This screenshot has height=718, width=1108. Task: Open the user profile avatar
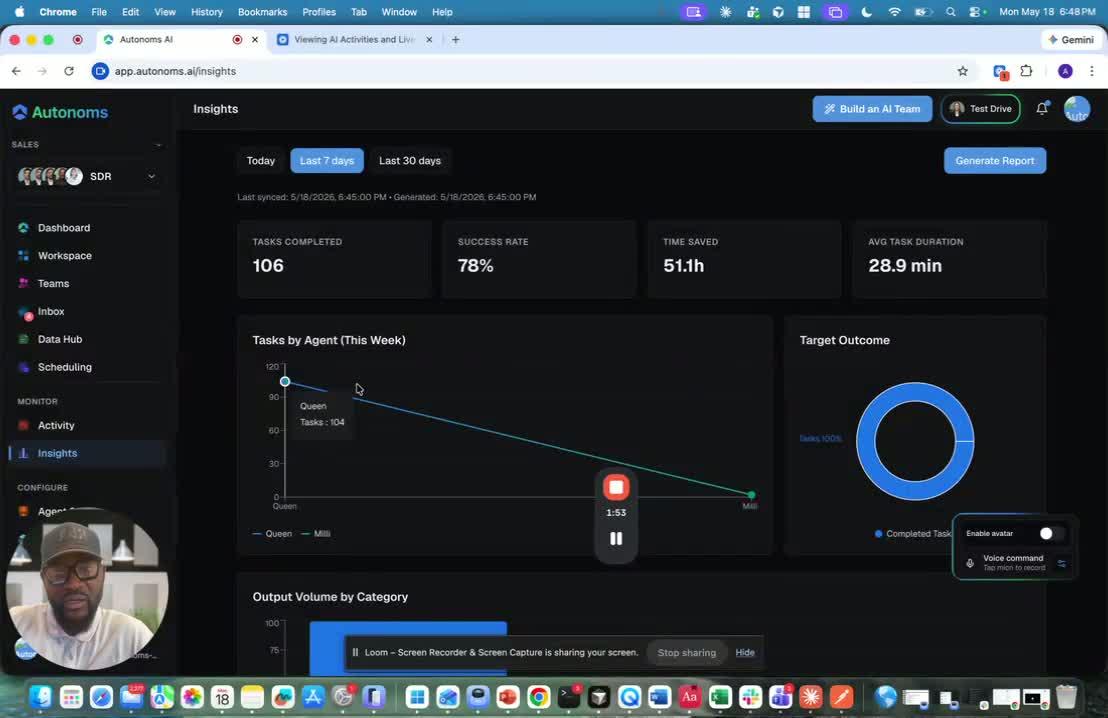pyautogui.click(x=1076, y=109)
